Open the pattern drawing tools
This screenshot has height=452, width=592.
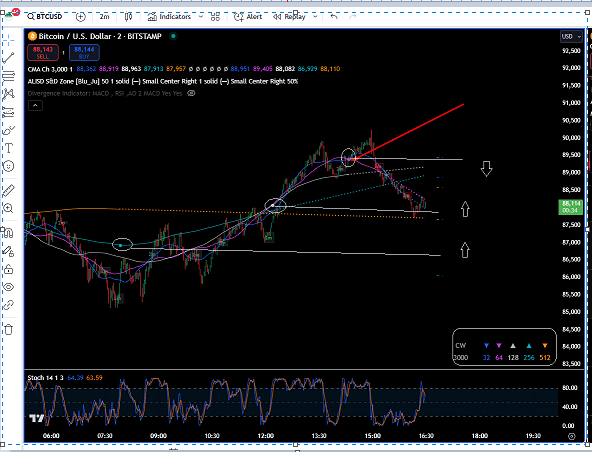coord(8,94)
